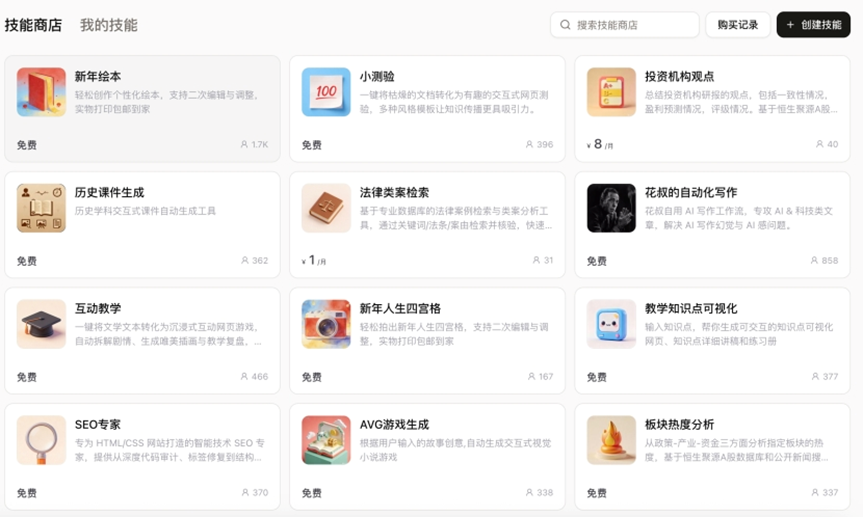Click the 466 user count
Image resolution: width=863 pixels, height=517 pixels.
pyautogui.click(x=260, y=377)
